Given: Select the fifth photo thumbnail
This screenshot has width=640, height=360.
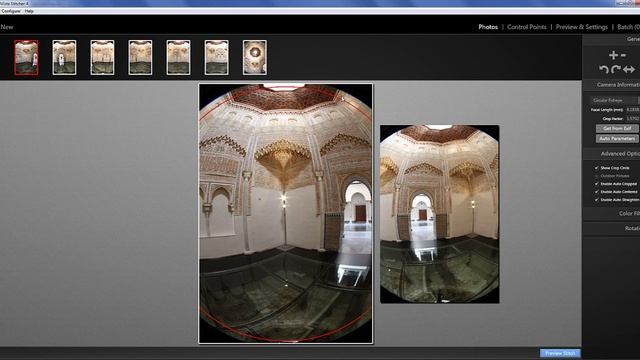Looking at the screenshot, I should (x=178, y=58).
